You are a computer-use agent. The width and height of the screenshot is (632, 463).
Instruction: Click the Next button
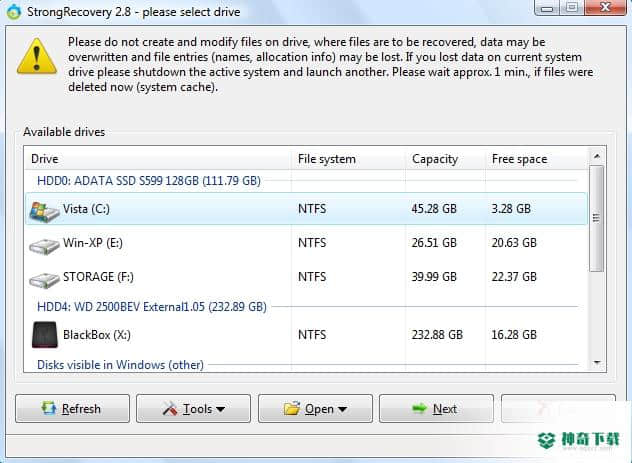tap(436, 409)
